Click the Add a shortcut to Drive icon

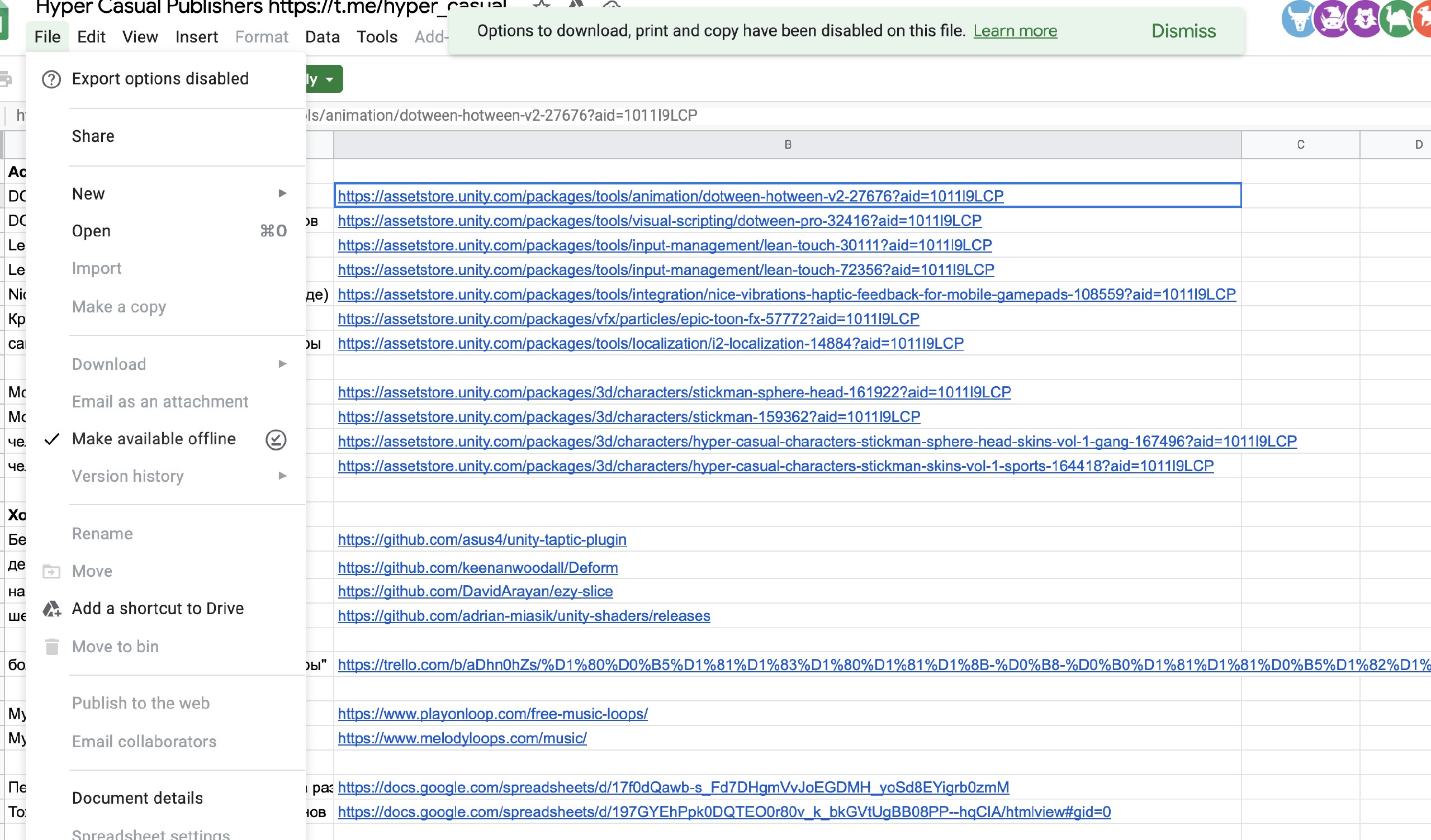click(51, 609)
